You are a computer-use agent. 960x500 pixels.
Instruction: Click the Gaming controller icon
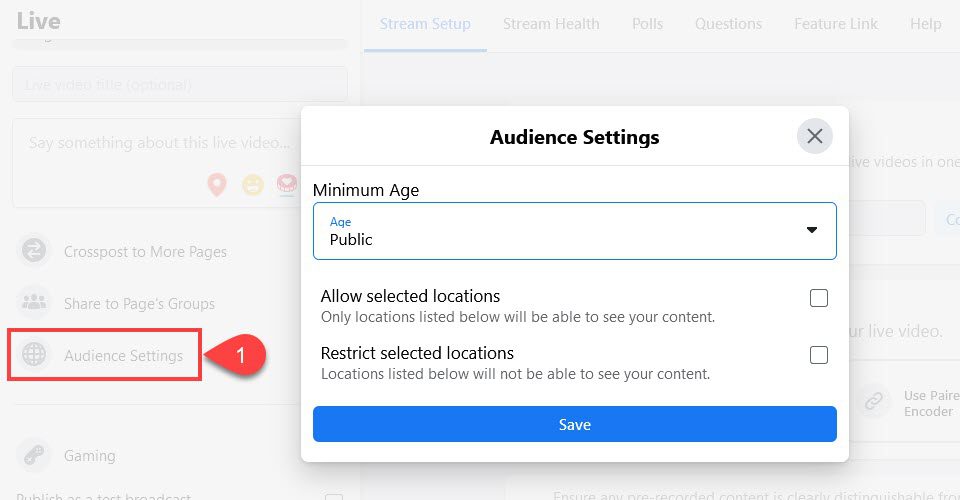34,455
